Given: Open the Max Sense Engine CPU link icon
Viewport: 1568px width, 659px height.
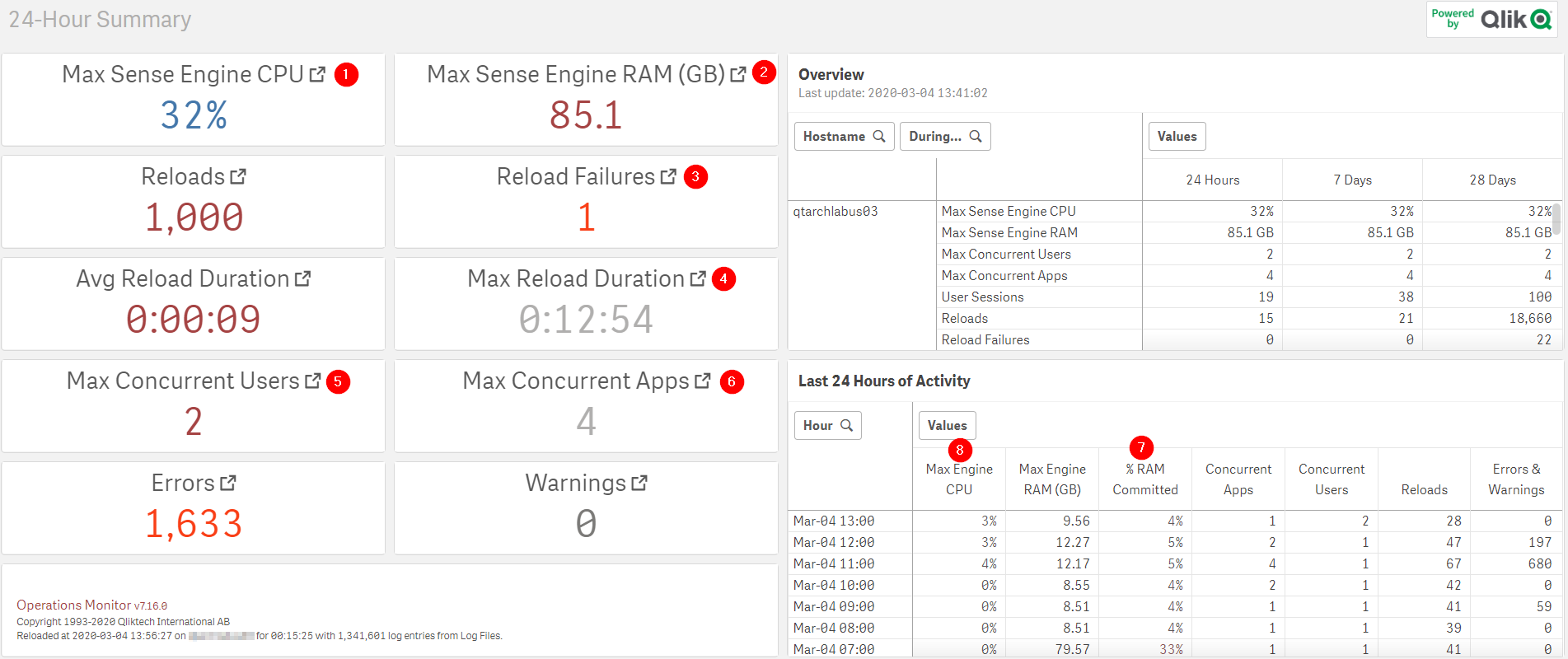Looking at the screenshot, I should click(x=317, y=75).
